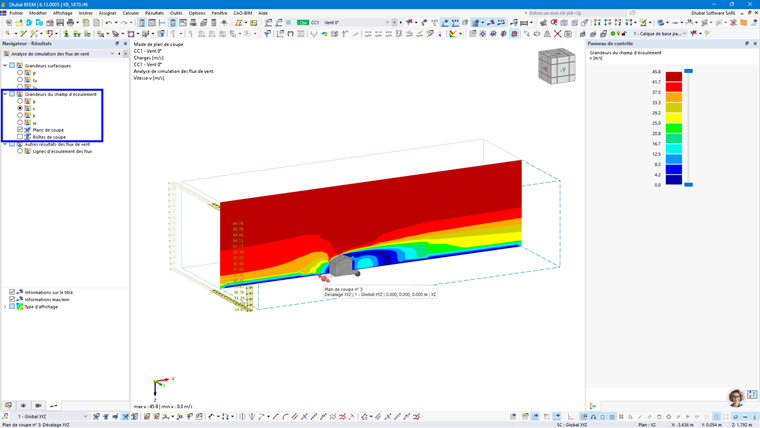Viewport: 760px width, 428px height.
Task: Open the CAO-BIM menu
Action: [x=243, y=13]
